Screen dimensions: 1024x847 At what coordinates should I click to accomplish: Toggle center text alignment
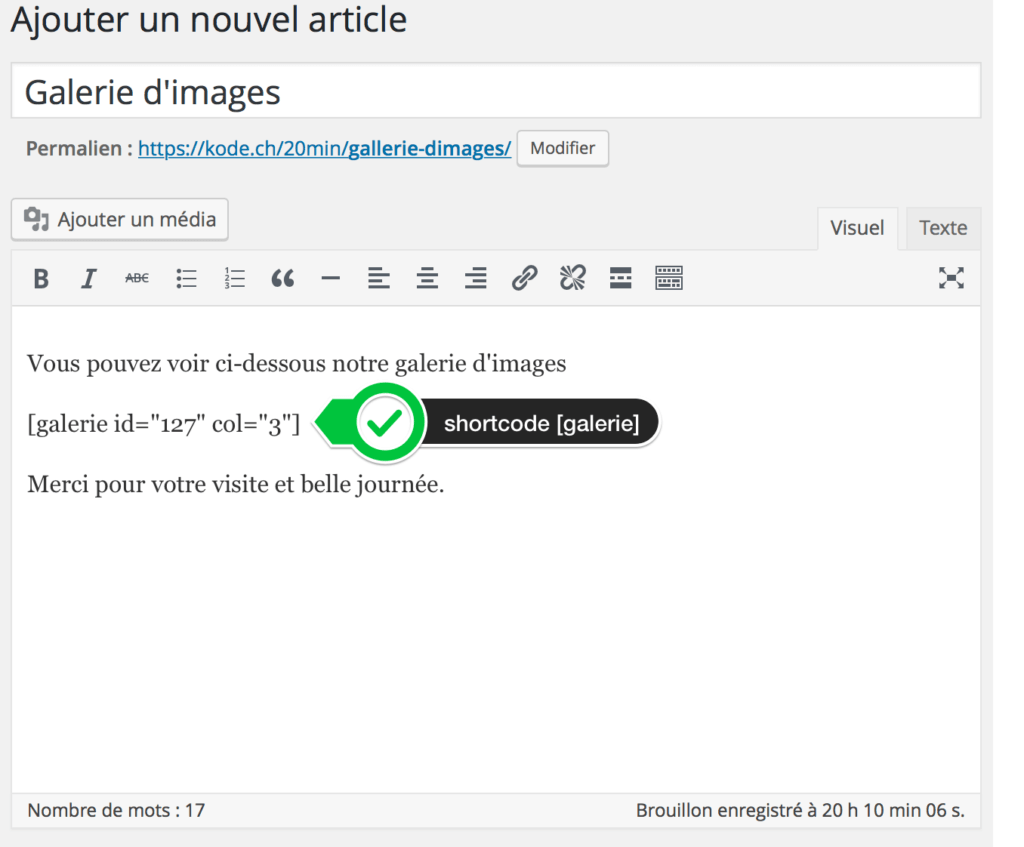[x=427, y=278]
